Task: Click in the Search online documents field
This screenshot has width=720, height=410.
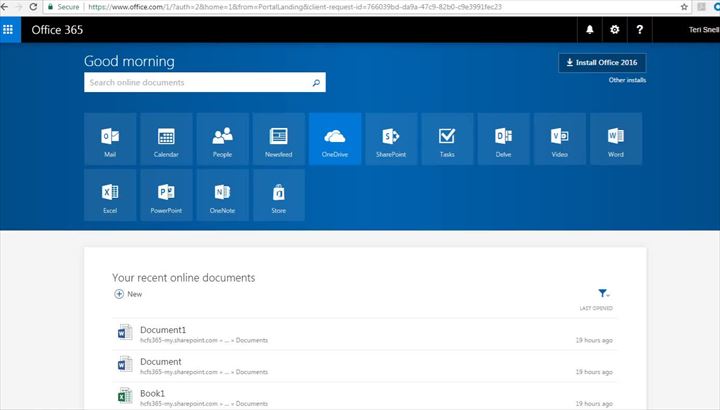Action: tap(198, 83)
